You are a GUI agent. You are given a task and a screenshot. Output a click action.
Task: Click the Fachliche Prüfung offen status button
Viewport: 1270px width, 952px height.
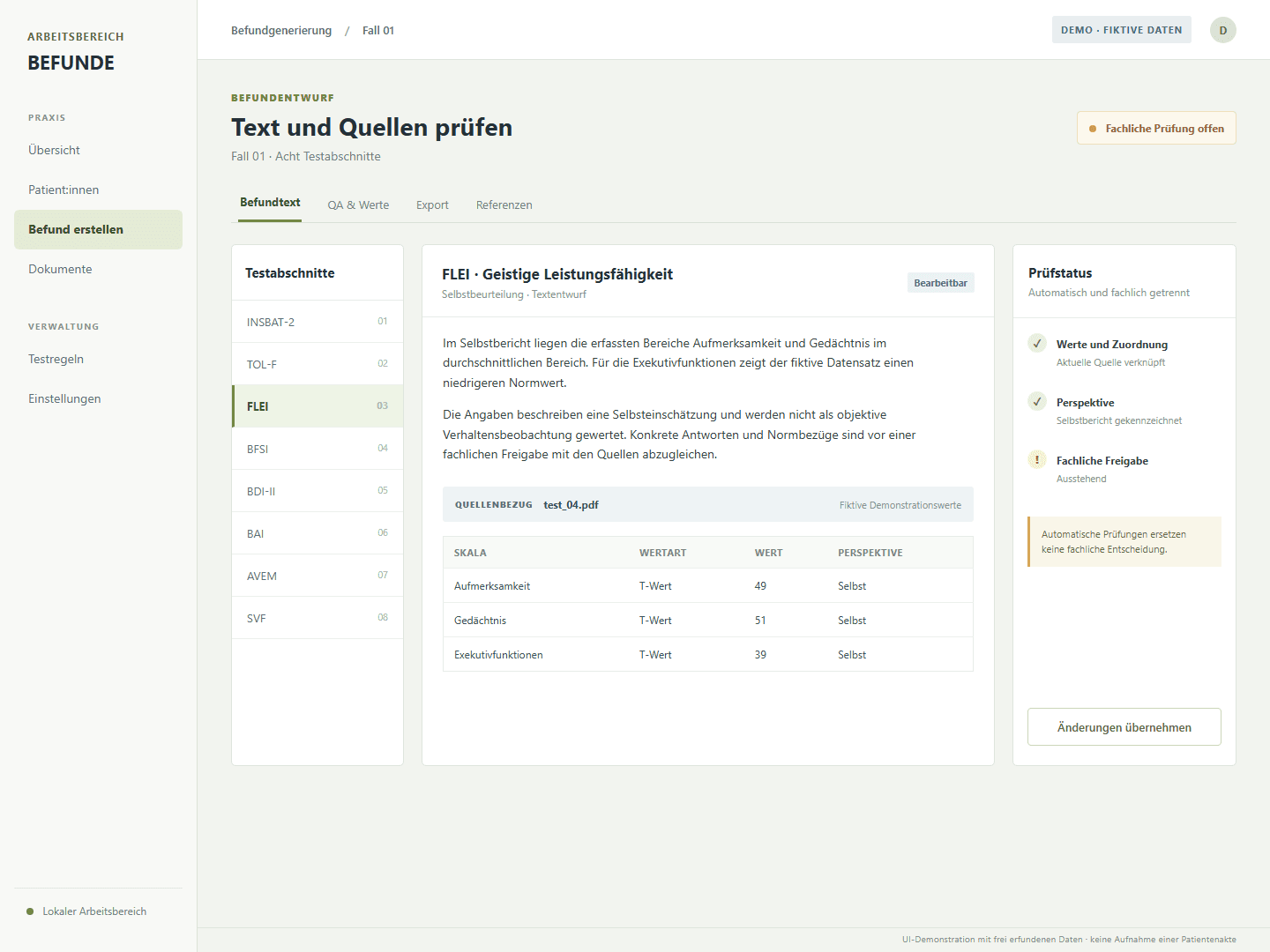[x=1156, y=128]
